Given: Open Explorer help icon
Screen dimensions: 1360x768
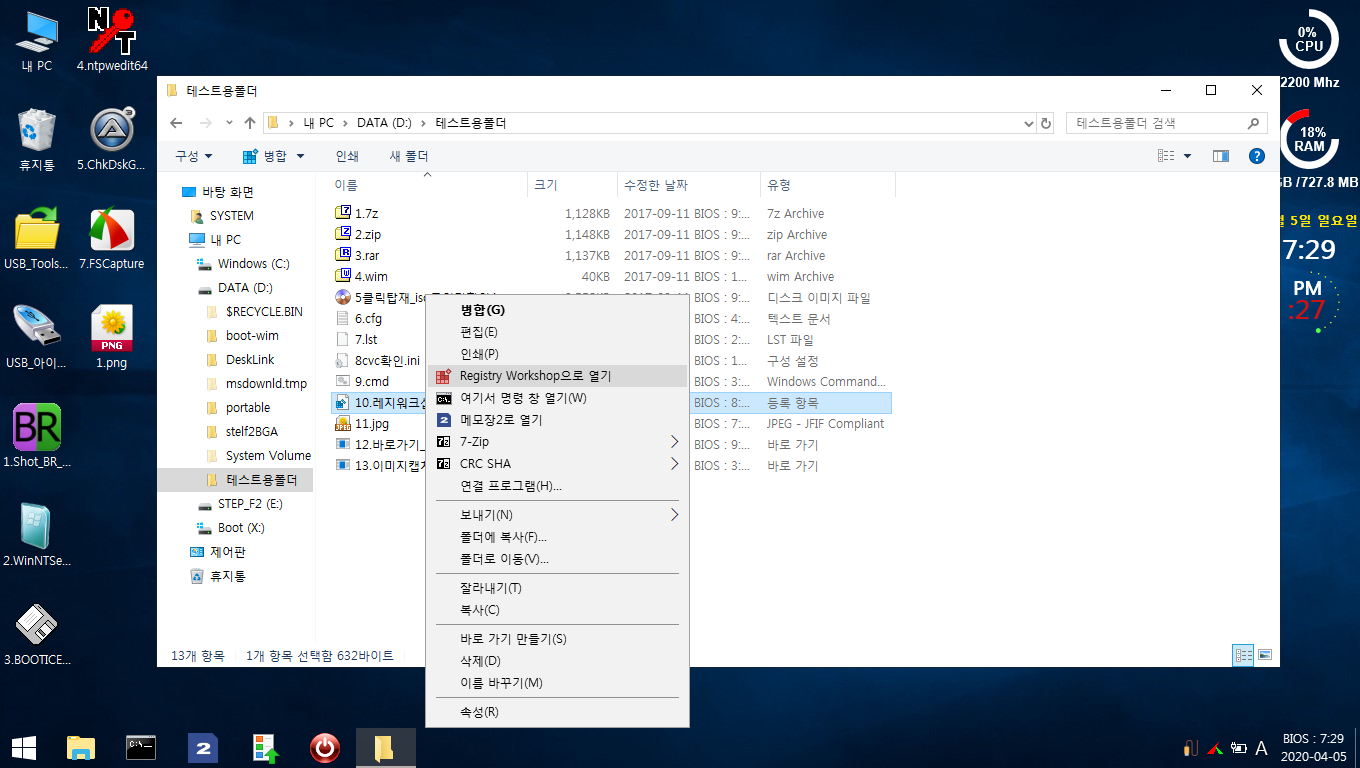Looking at the screenshot, I should coord(1257,156).
